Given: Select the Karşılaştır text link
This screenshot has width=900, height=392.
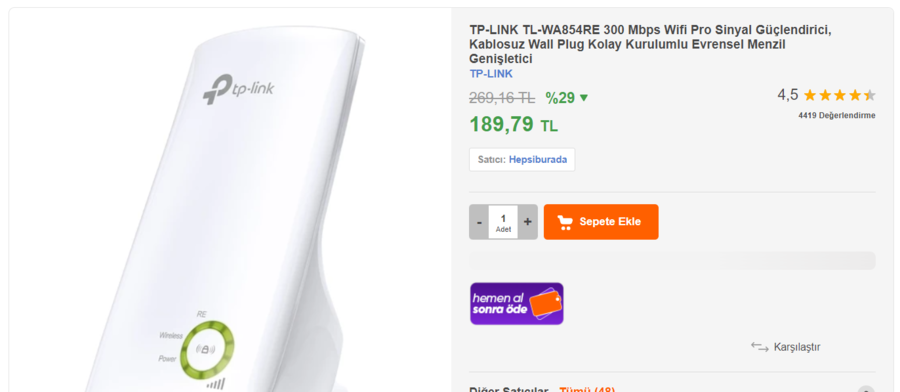Looking at the screenshot, I should point(797,347).
